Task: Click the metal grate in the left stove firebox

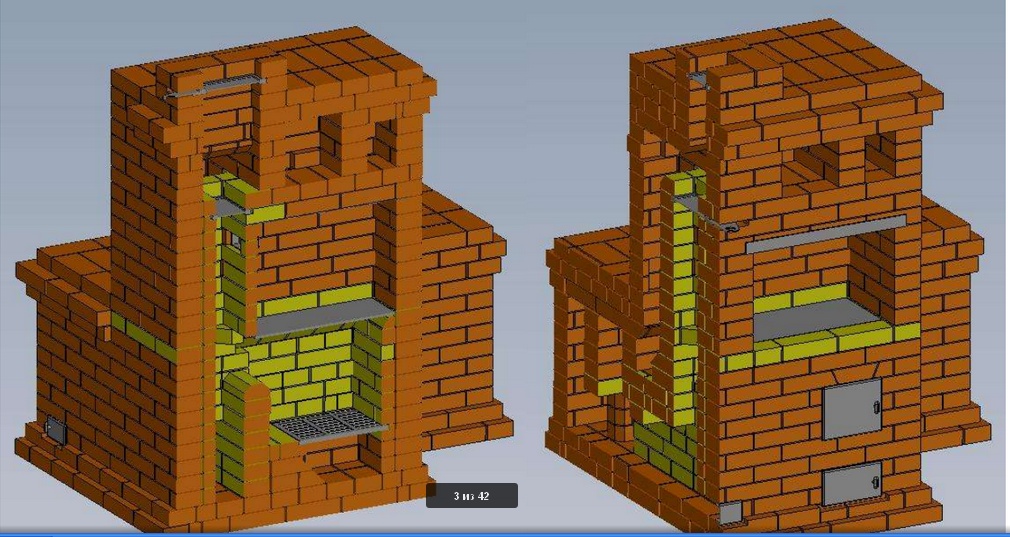Action: coord(329,425)
